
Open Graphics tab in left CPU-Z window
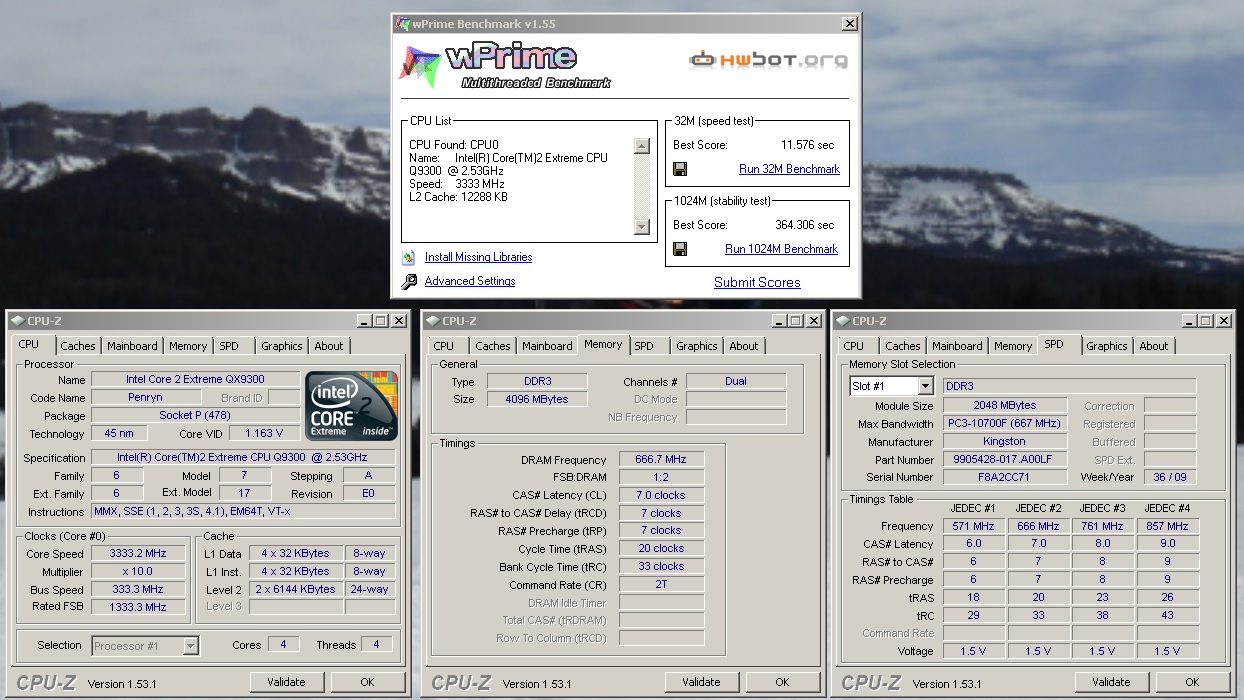click(x=282, y=346)
